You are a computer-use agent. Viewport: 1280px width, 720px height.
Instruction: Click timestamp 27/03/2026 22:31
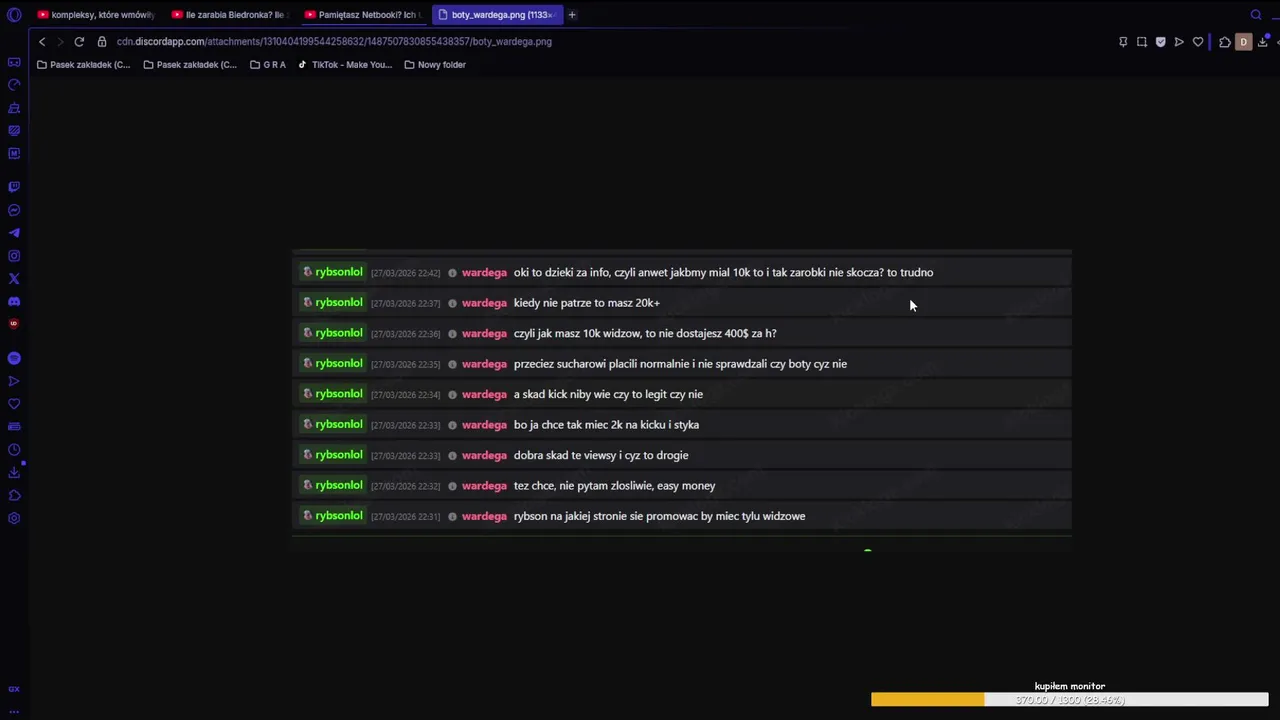pos(405,517)
